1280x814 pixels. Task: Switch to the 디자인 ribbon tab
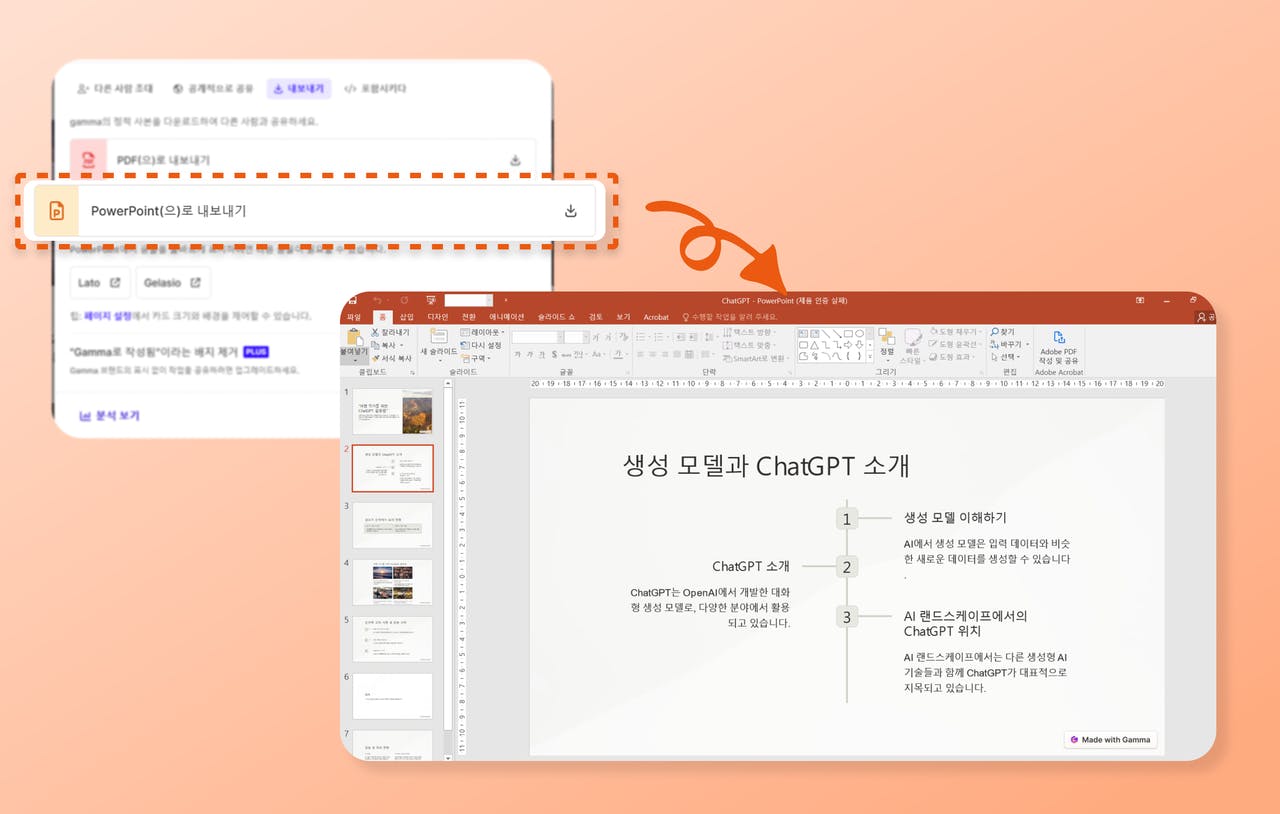click(438, 317)
